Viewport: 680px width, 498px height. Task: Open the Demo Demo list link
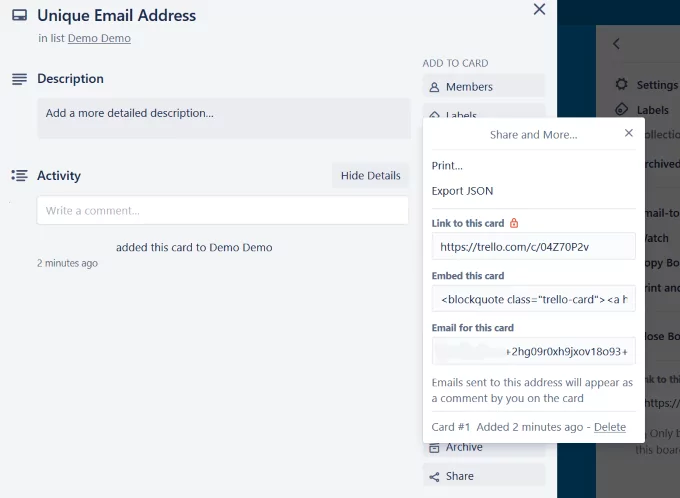(x=99, y=39)
